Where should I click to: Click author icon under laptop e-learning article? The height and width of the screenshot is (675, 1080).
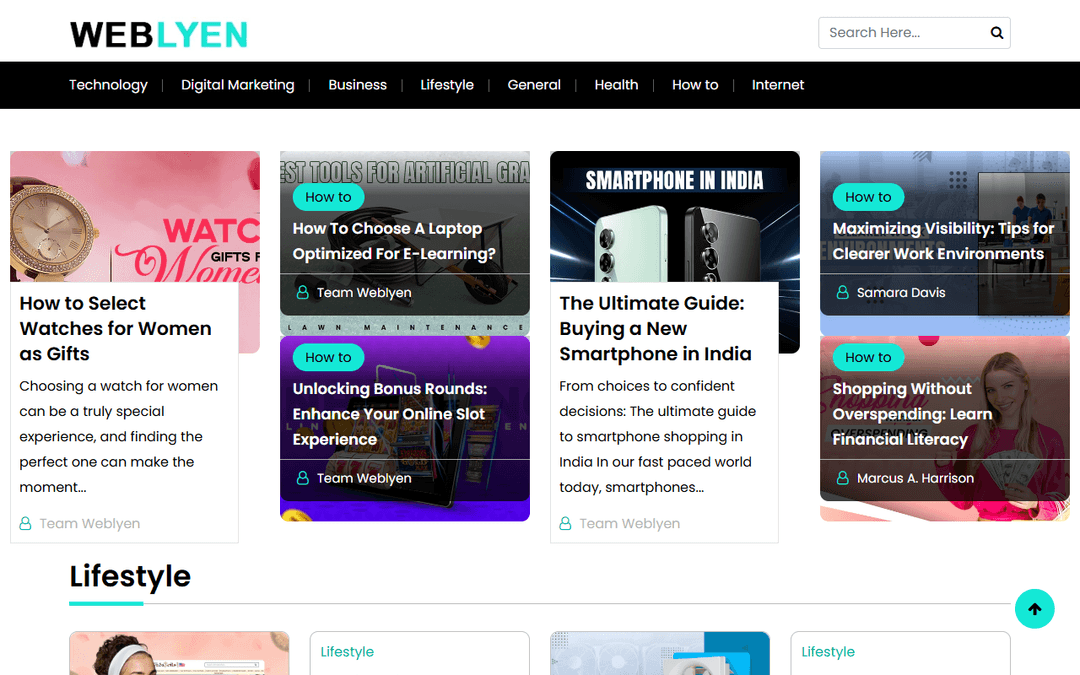coord(302,292)
